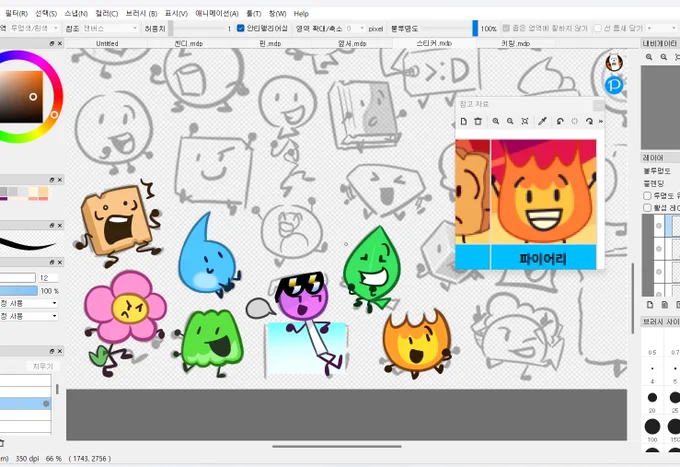Open the 선택(S) menu

pyautogui.click(x=46, y=13)
